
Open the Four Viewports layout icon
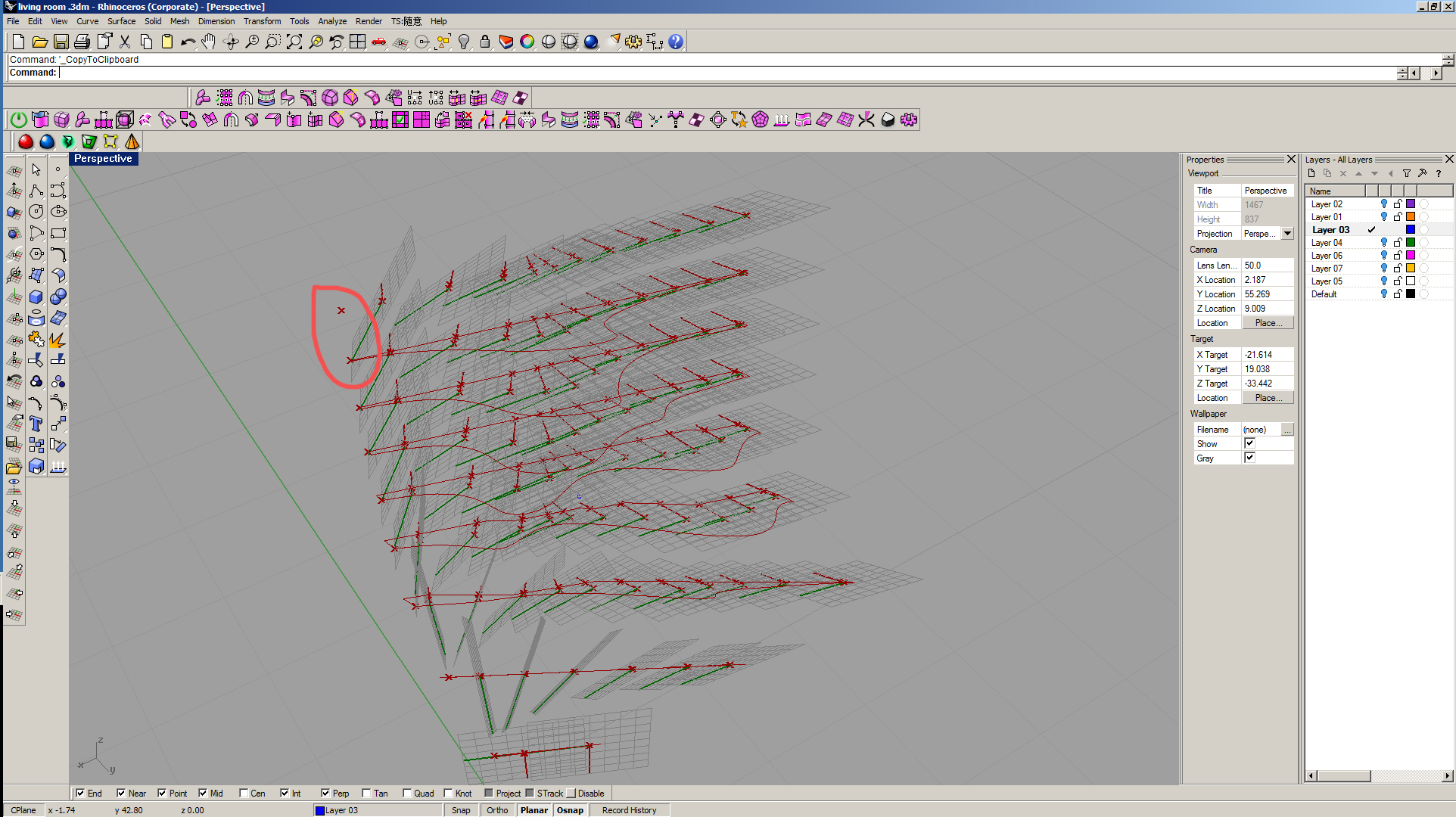click(357, 42)
